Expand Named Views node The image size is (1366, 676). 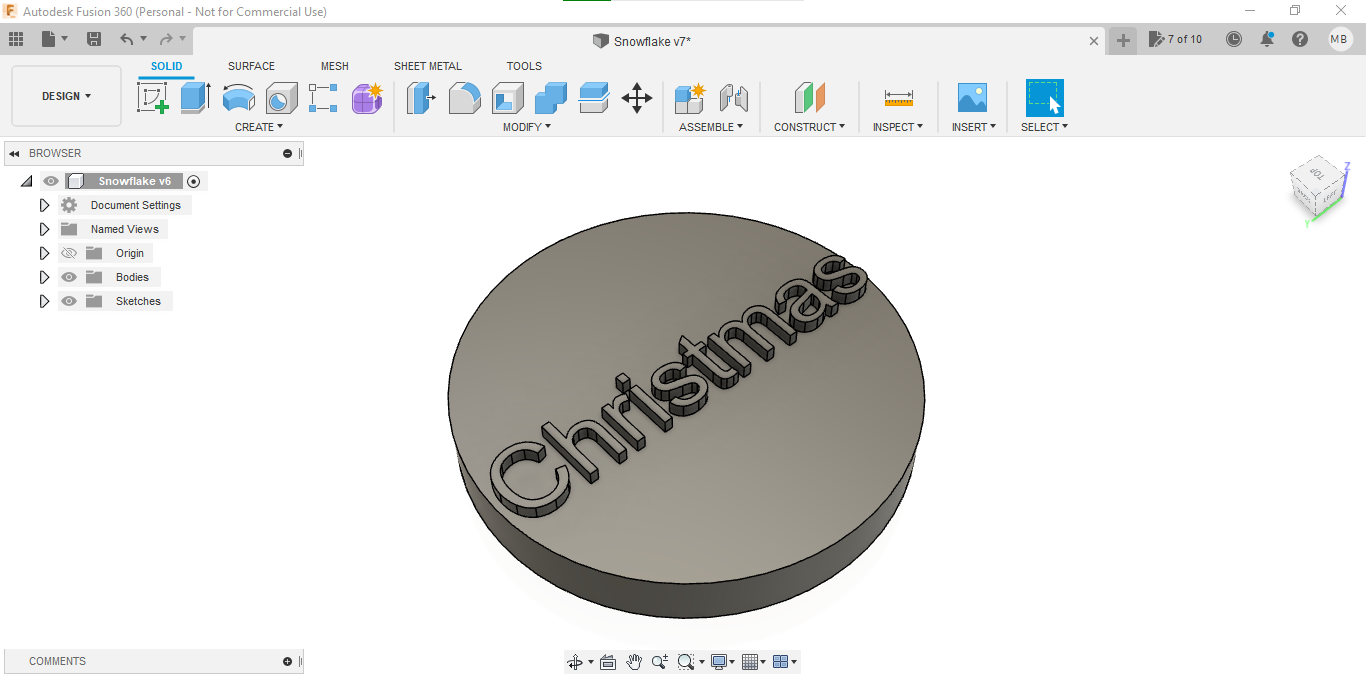[44, 229]
